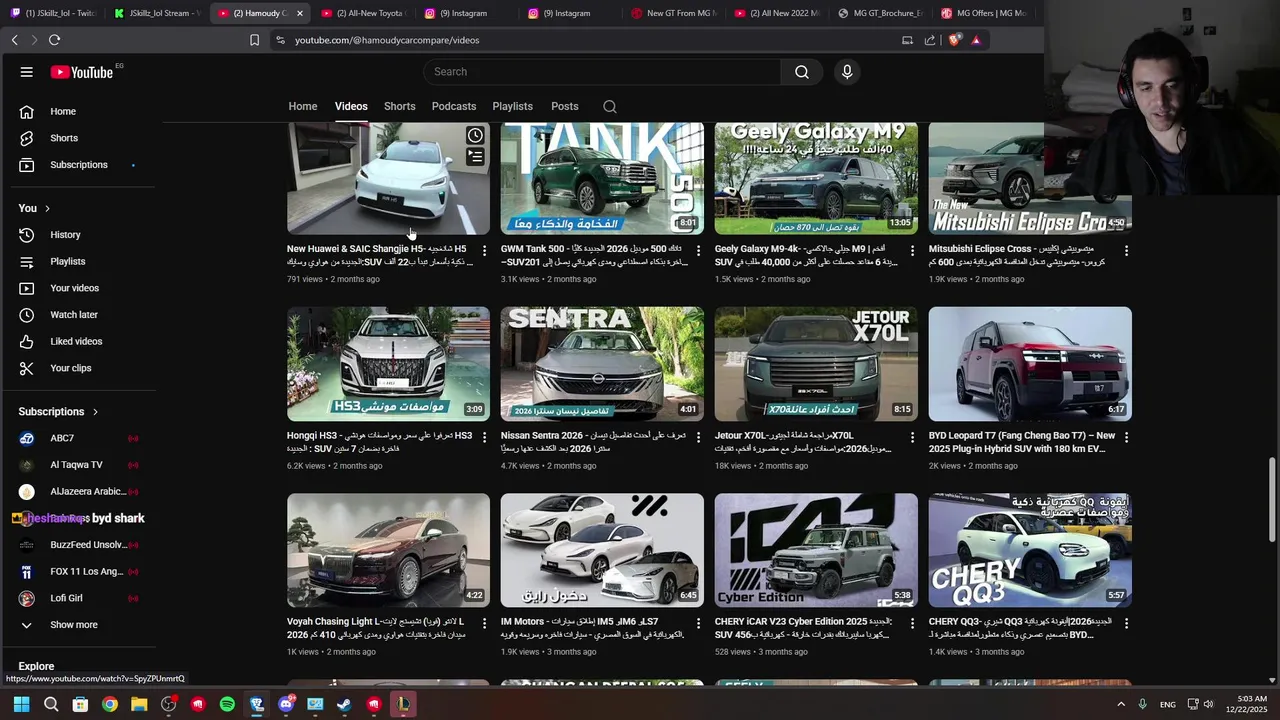Activate voice search microphone

coord(847,72)
